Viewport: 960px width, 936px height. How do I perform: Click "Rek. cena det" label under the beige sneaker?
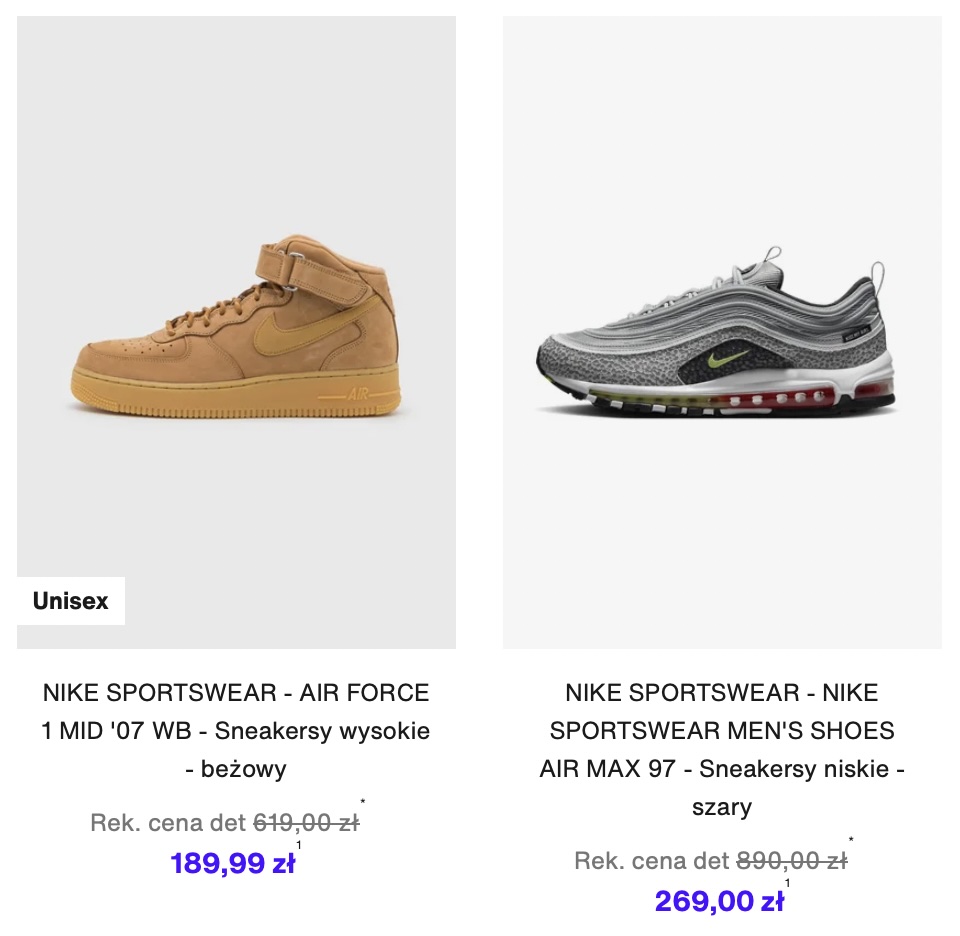pos(168,823)
